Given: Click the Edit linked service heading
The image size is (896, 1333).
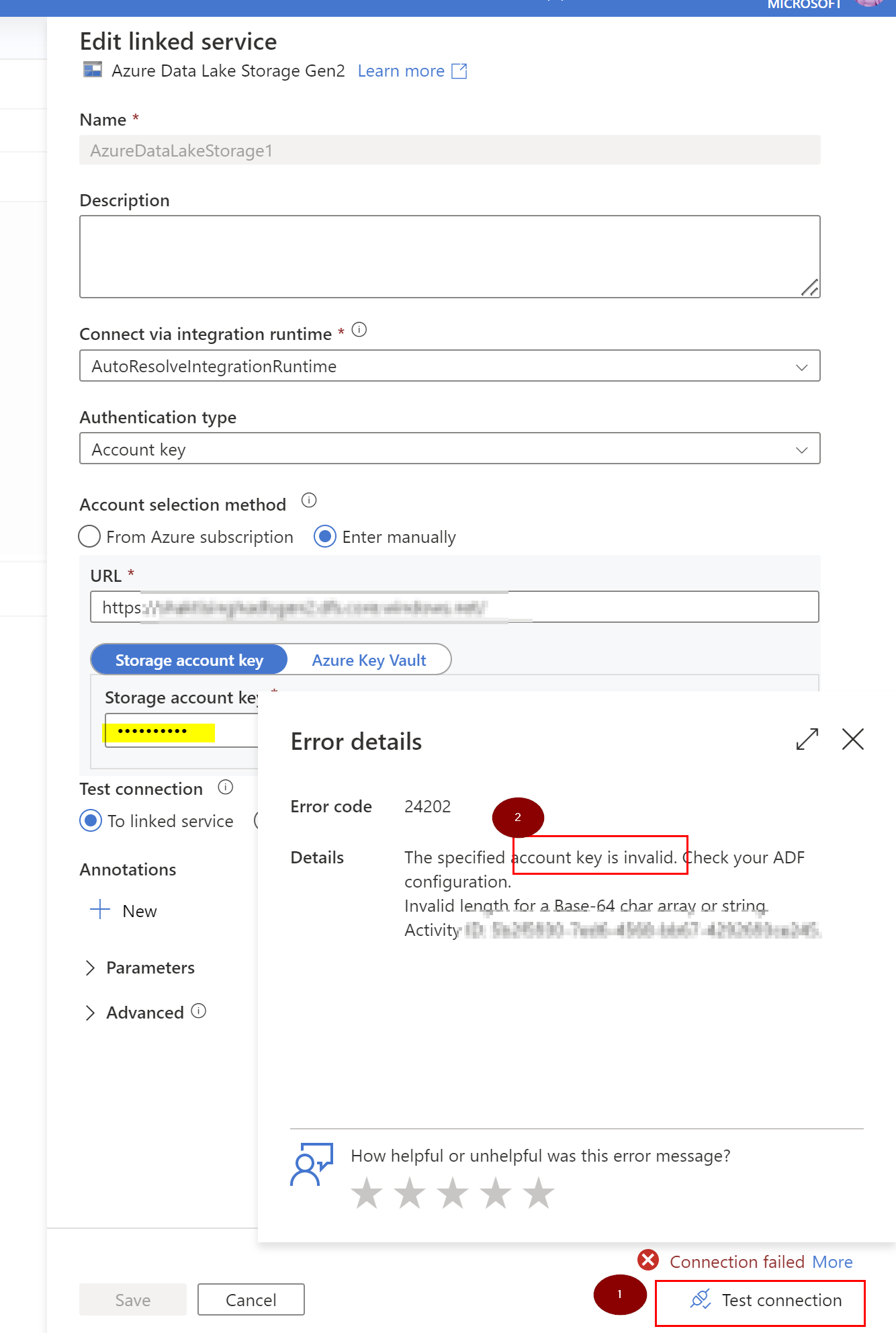Looking at the screenshot, I should 178,42.
